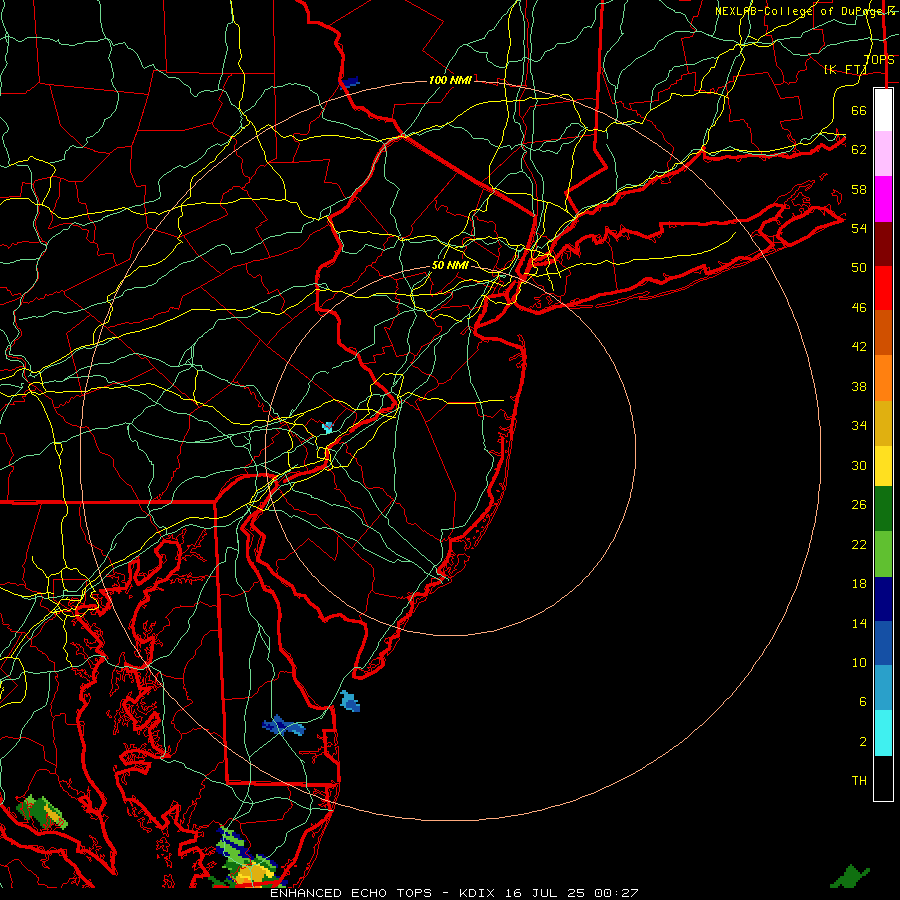
Task: Click the bright red legend swatch
Action: [x=883, y=288]
